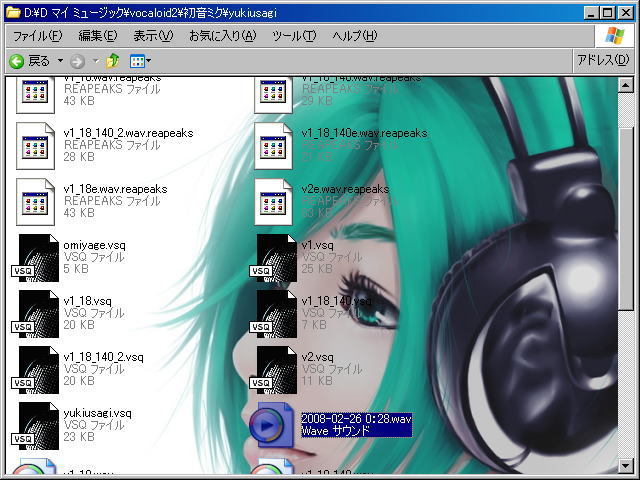Viewport: 640px width, 480px height.
Task: Click the v2.vsq filename text
Action: click(x=318, y=357)
